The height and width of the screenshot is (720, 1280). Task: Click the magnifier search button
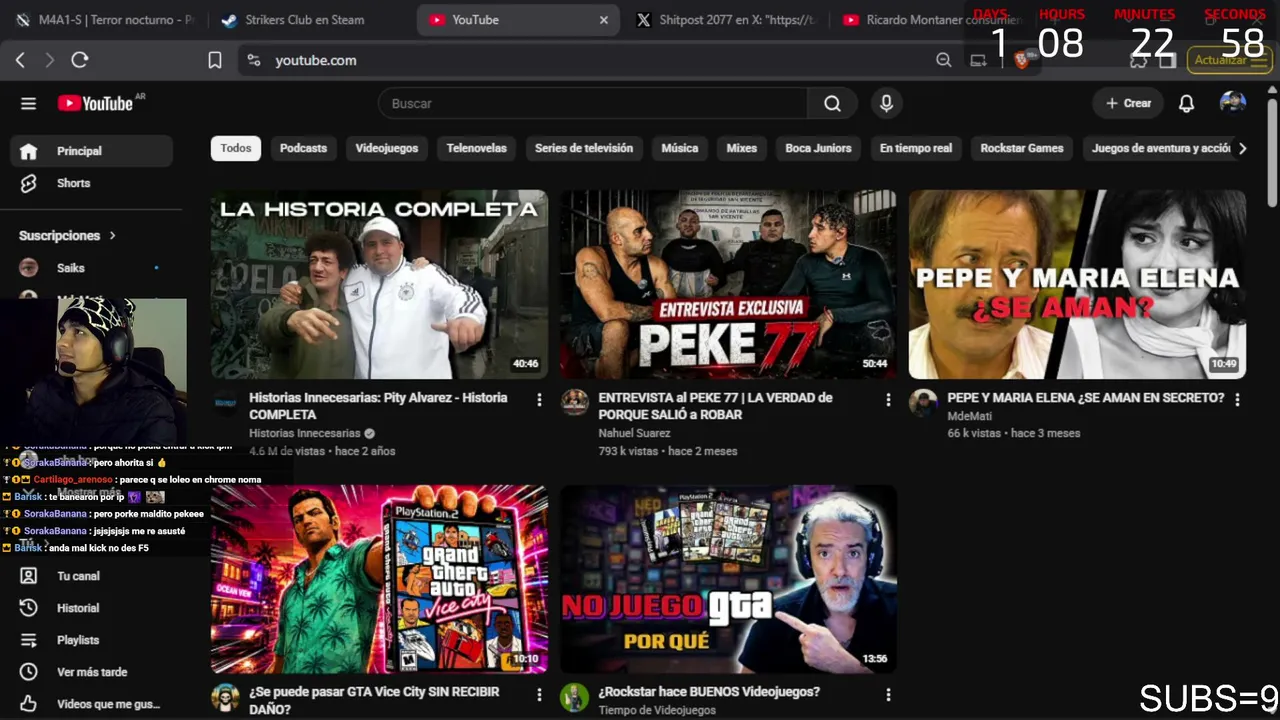coord(832,103)
